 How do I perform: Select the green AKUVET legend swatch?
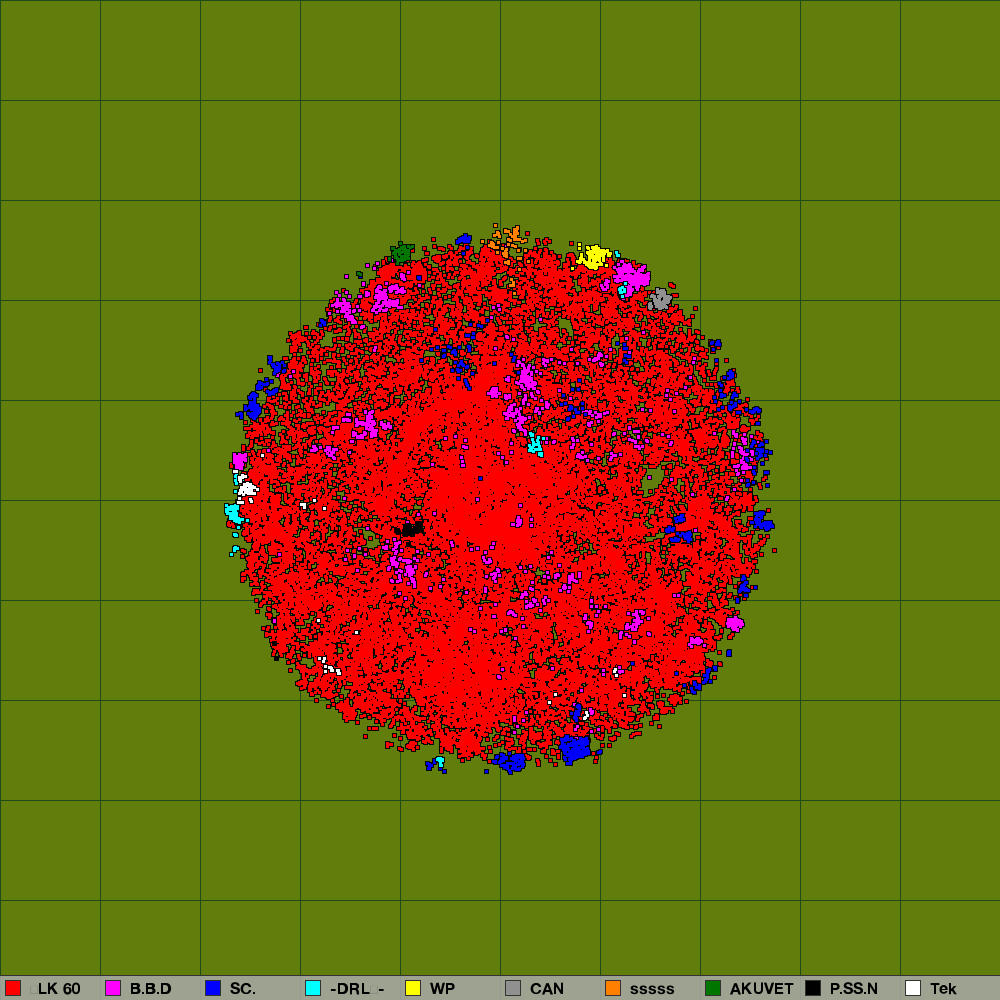click(713, 988)
